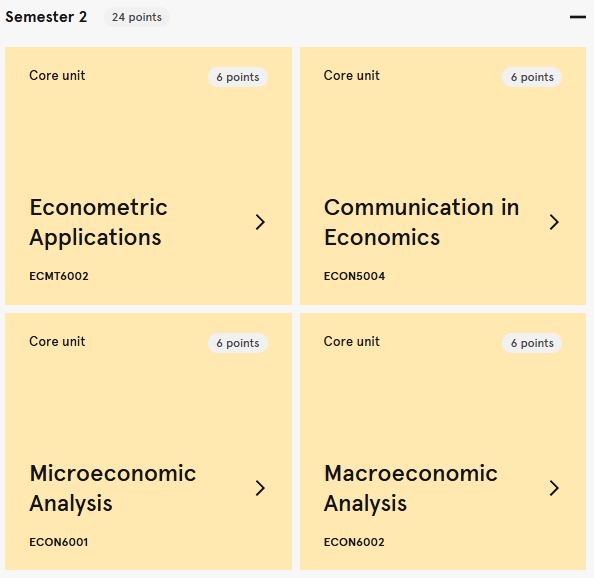Screen dimensions: 594x578
Task: Collapse the Semester 2 section with minus icon
Action: pyautogui.click(x=578, y=17)
